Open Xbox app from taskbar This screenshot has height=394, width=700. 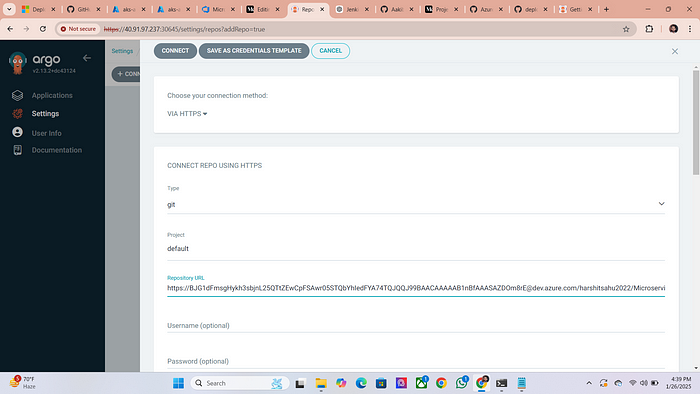pyautogui.click(x=421, y=383)
